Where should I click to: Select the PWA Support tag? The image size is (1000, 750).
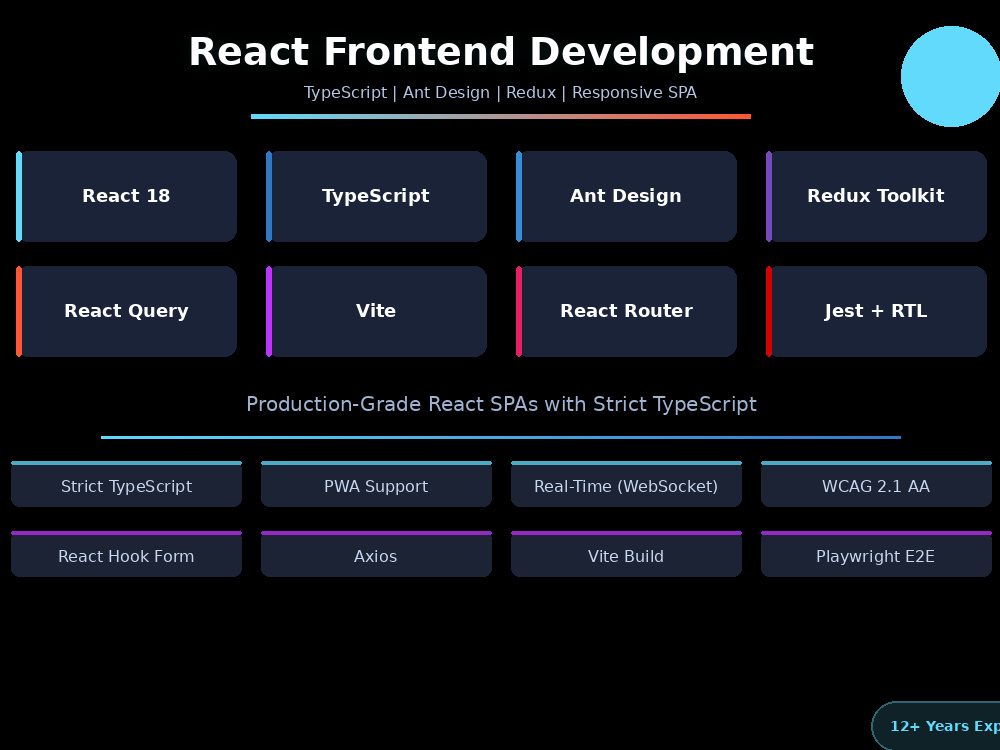(x=376, y=484)
